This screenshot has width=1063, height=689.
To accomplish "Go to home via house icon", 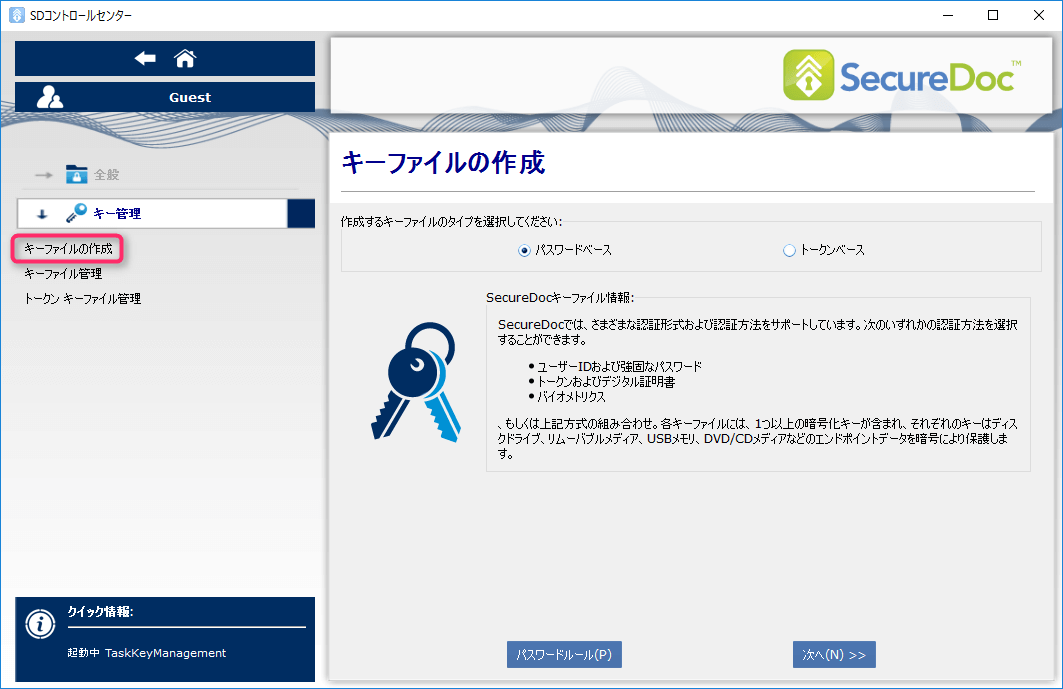I will point(185,59).
